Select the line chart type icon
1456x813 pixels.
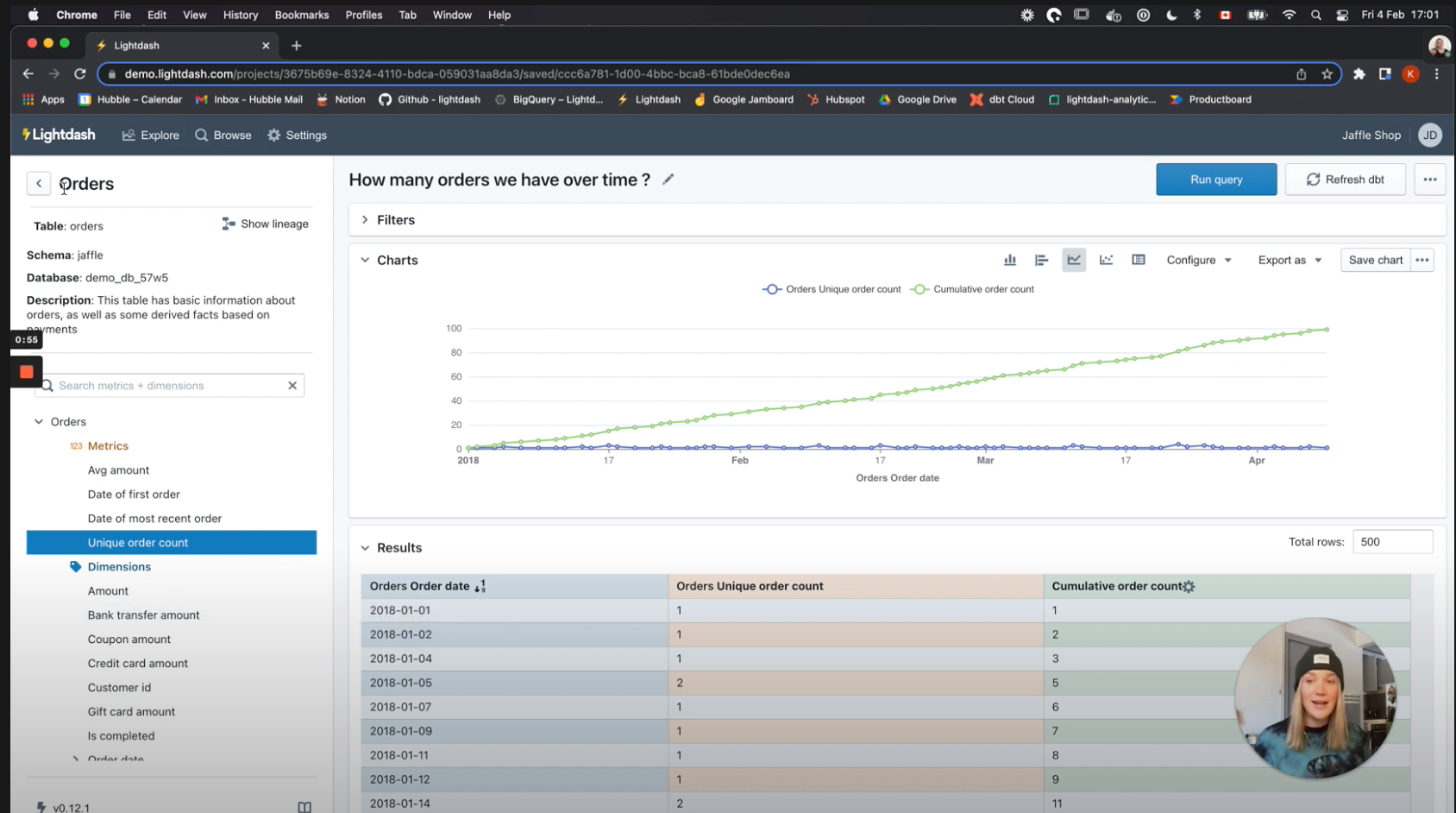tap(1074, 259)
